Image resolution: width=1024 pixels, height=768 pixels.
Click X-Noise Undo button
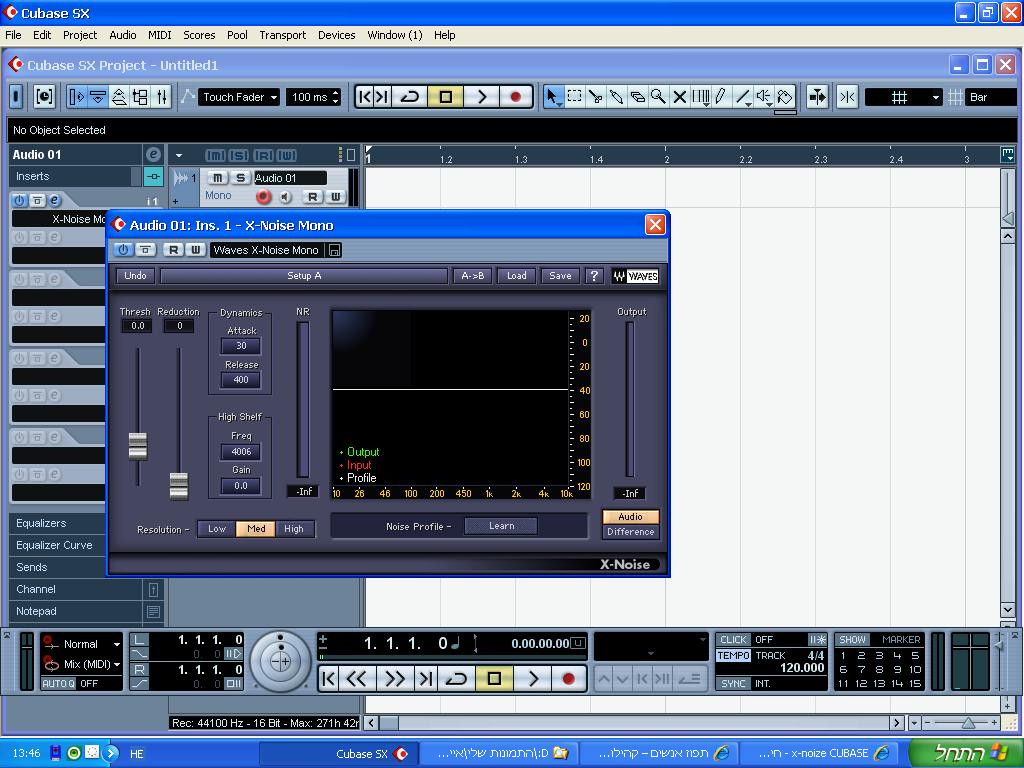[135, 276]
